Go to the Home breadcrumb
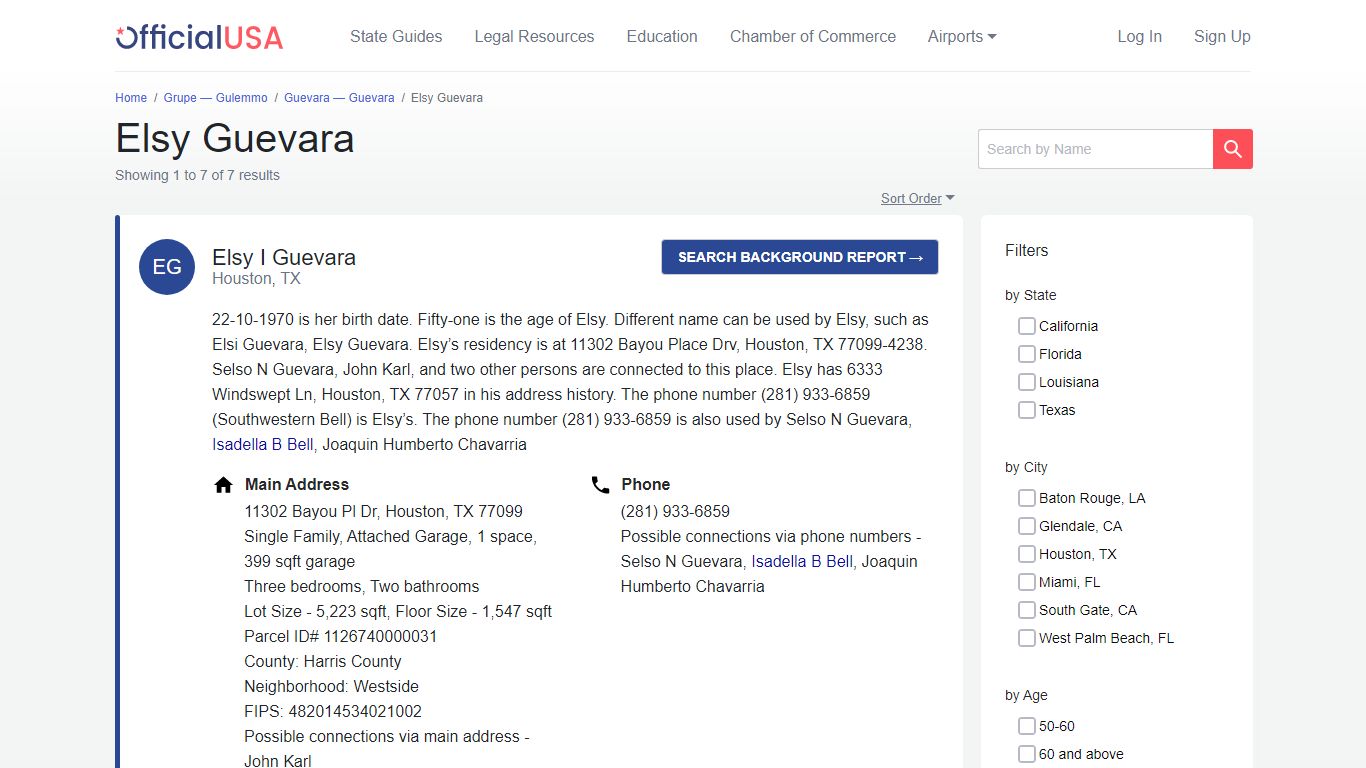 [x=131, y=98]
